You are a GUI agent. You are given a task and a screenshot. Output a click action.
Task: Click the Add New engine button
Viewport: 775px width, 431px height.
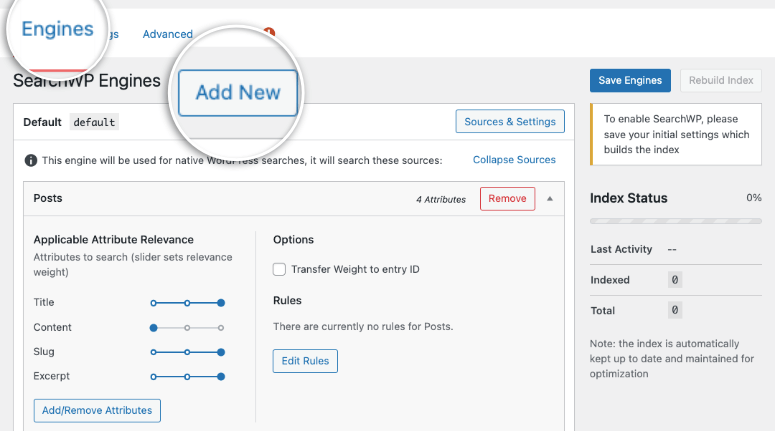click(x=238, y=93)
